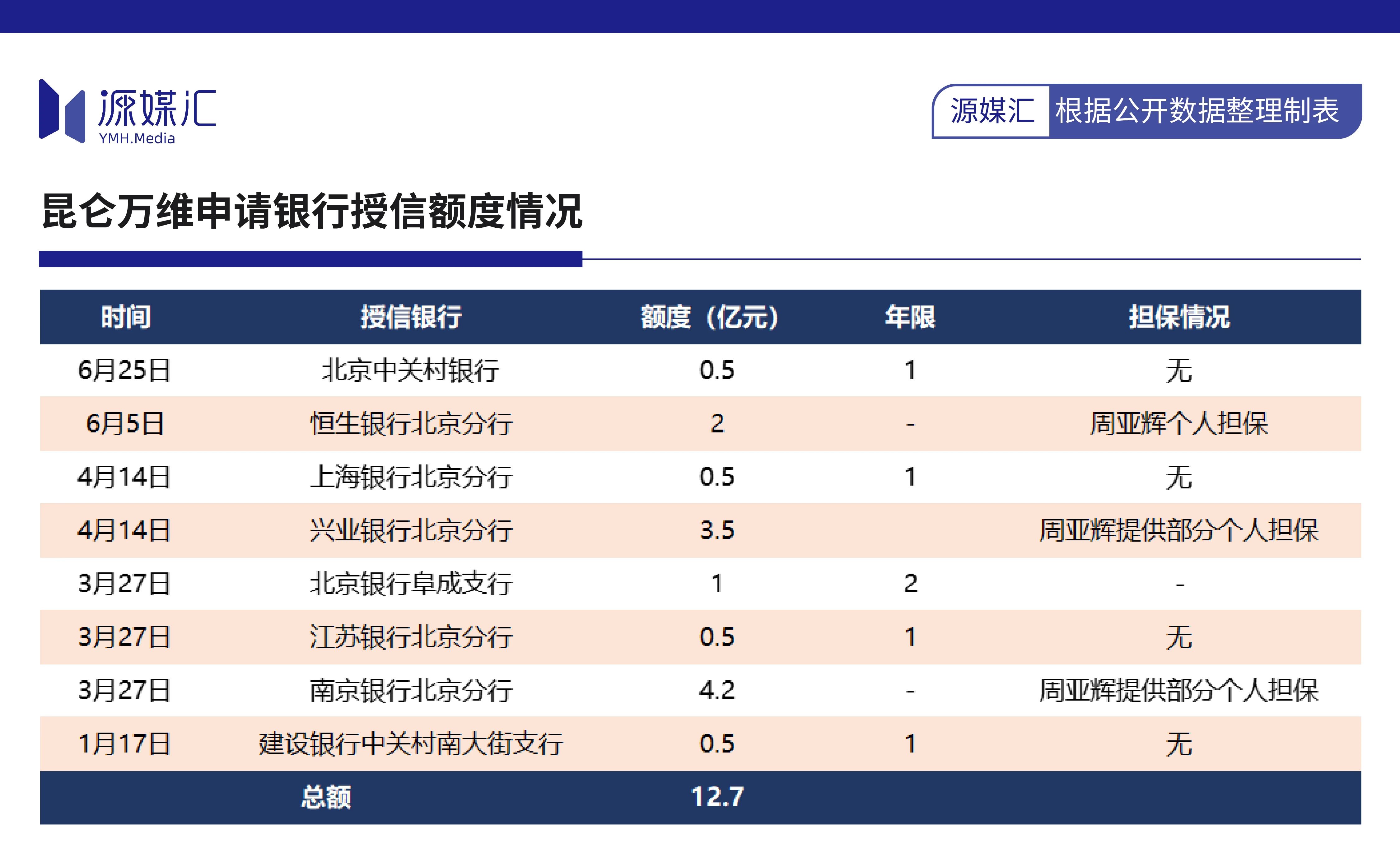Click 周亚辉提供部分个人担保 in the 兴业银行 row
The width and height of the screenshot is (1400, 853).
[1179, 531]
